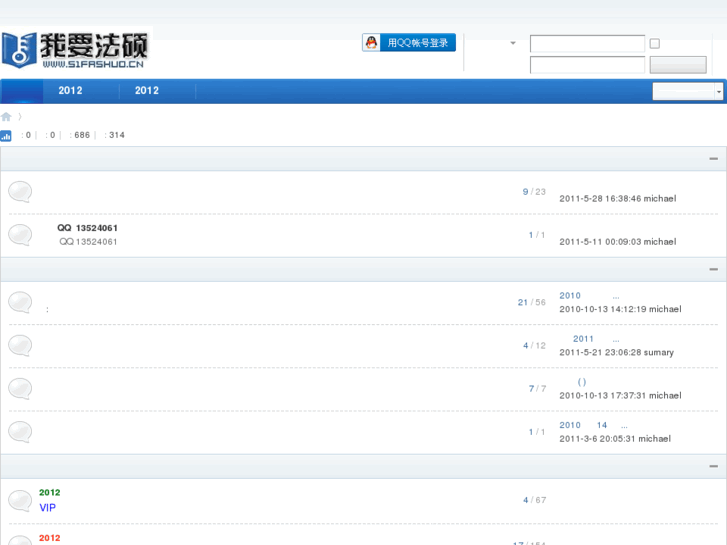This screenshot has height=545, width=727.
Task: Click the statistic value 314
Action: [x=117, y=135]
